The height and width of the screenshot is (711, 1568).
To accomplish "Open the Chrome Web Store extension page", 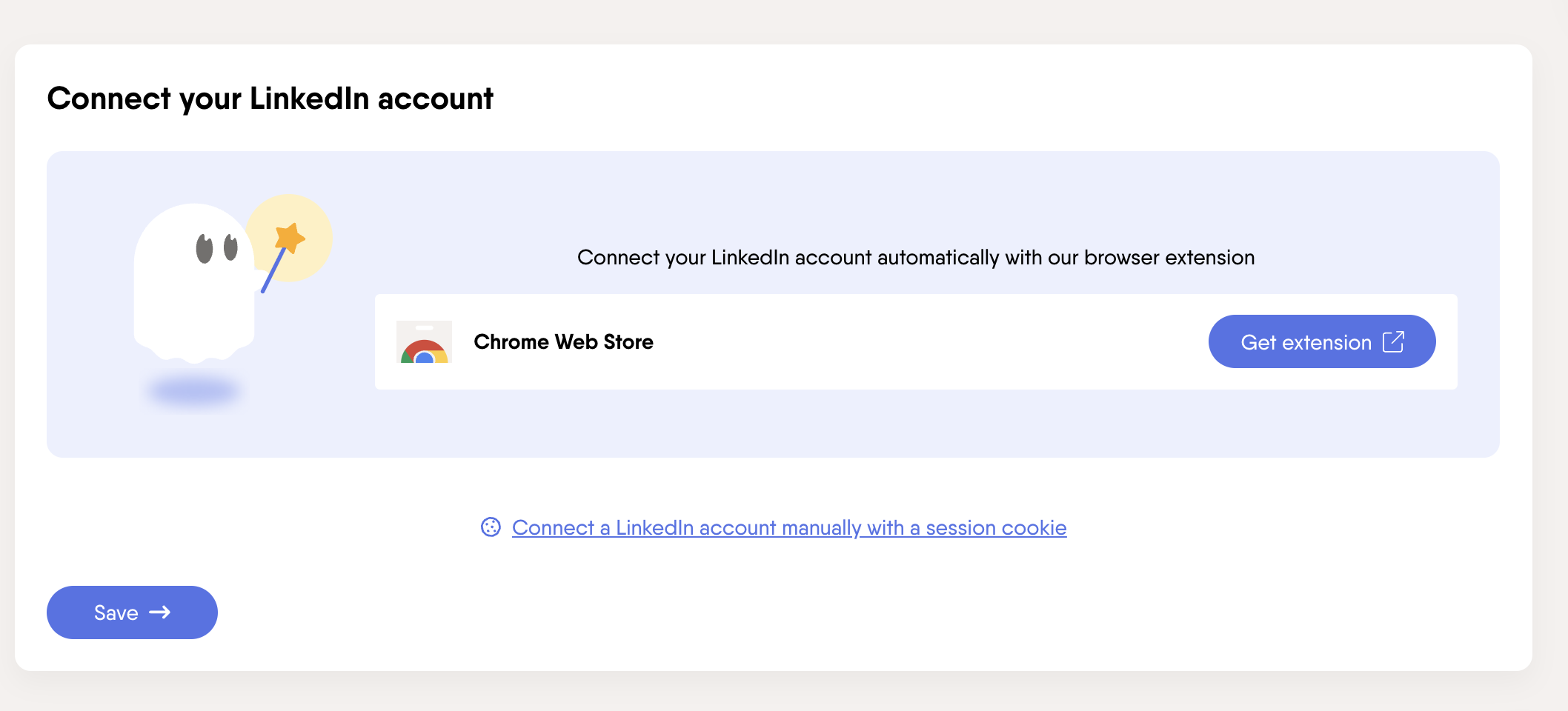I will [1322, 341].
